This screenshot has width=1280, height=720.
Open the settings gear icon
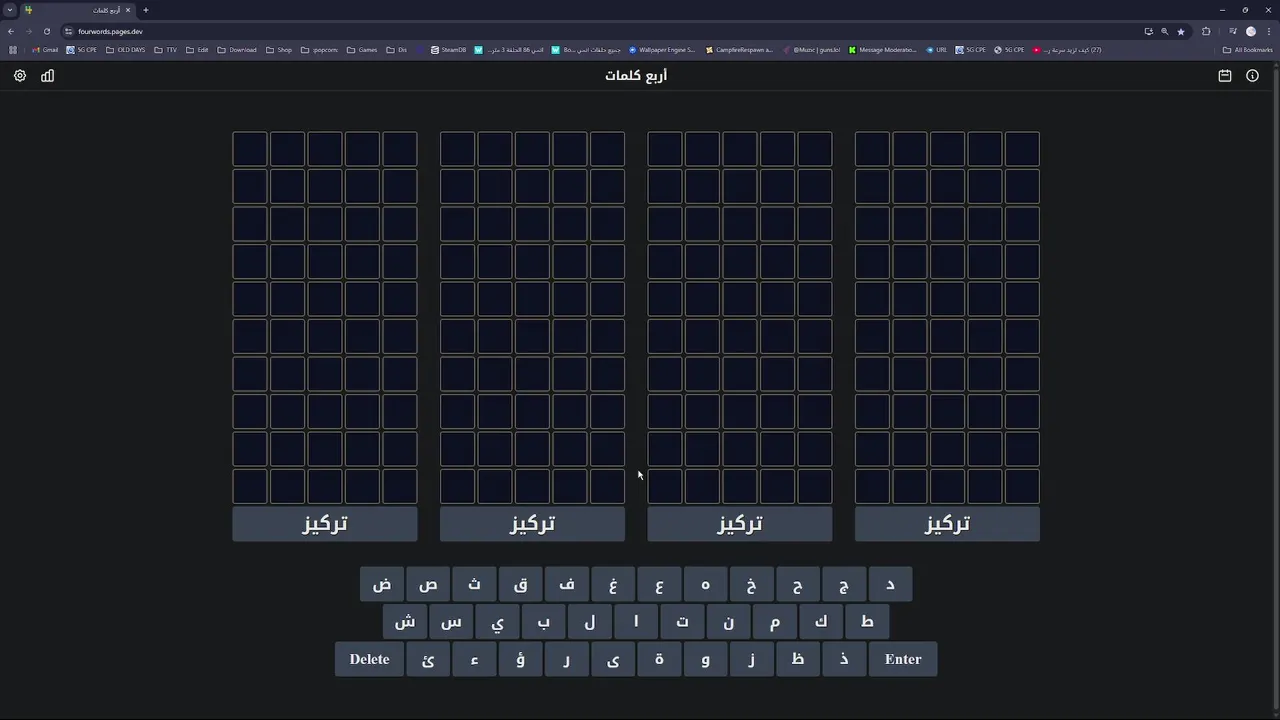[20, 76]
